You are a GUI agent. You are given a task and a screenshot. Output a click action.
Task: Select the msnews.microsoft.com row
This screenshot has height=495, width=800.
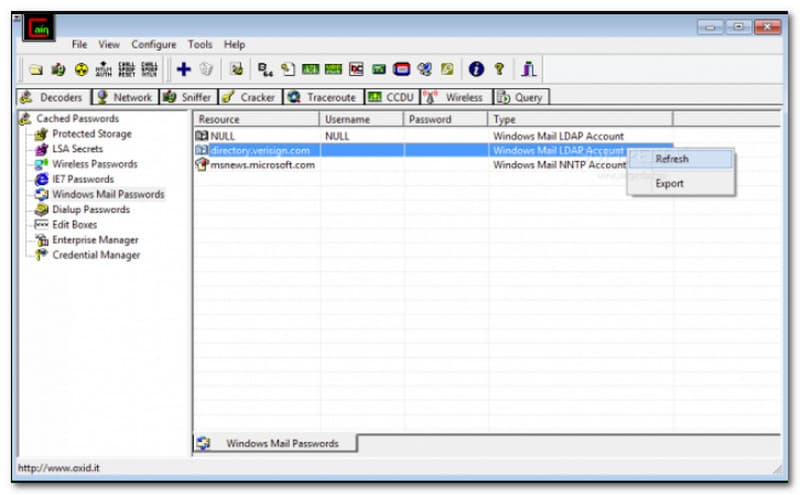[x=262, y=165]
